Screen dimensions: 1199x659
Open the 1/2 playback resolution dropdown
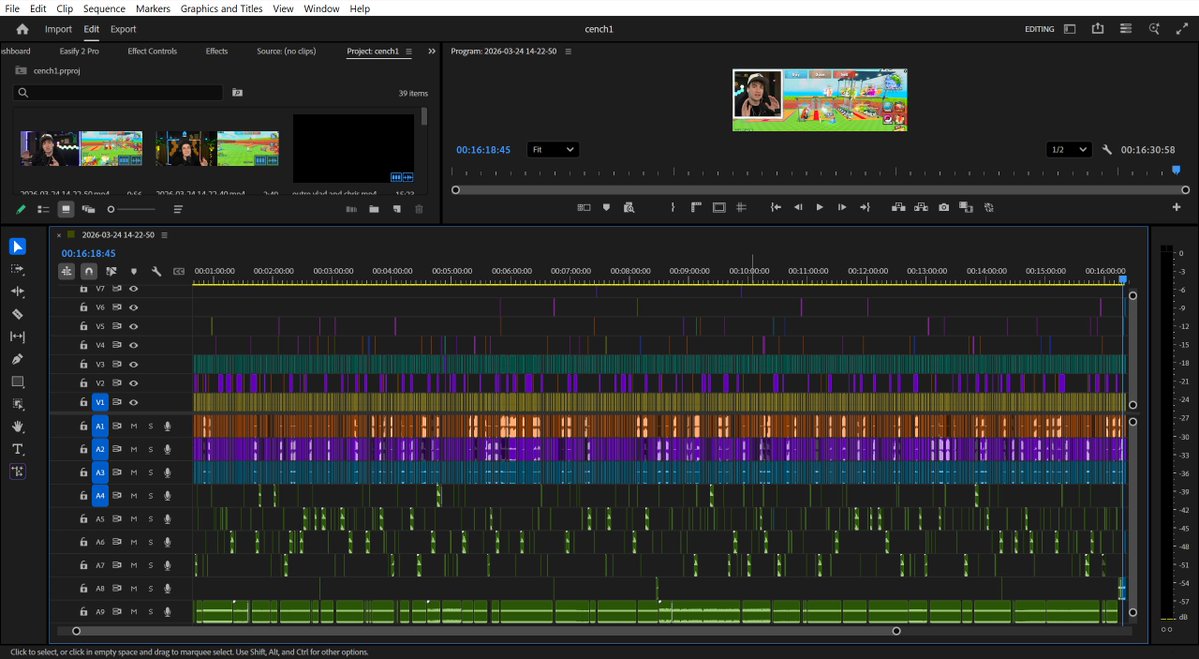click(1068, 149)
